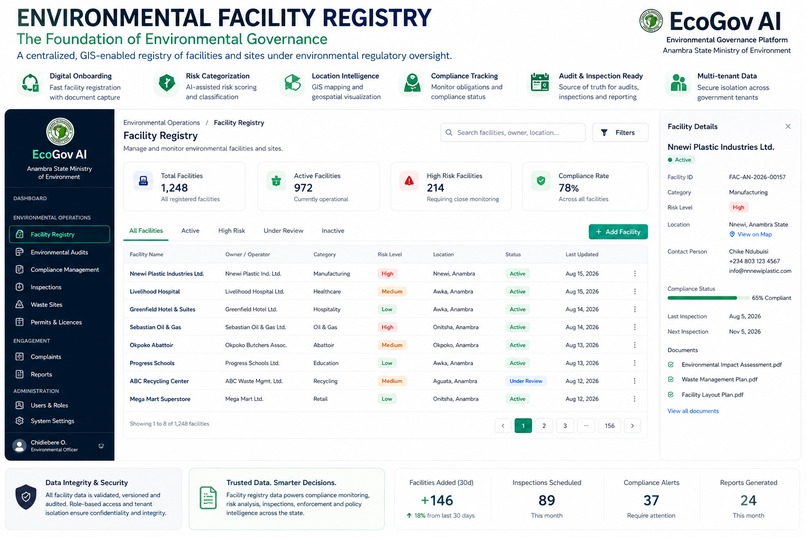Click the pagination ellipsis button

pos(586,425)
